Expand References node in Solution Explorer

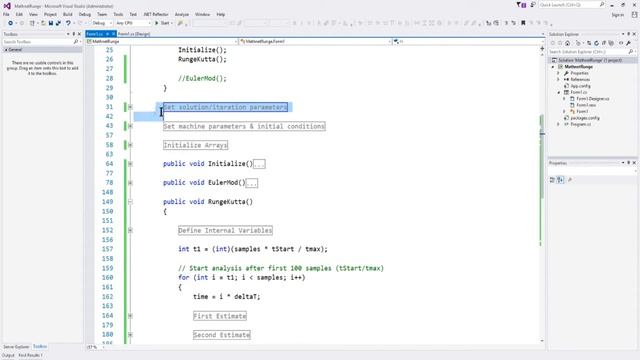pyautogui.click(x=559, y=80)
